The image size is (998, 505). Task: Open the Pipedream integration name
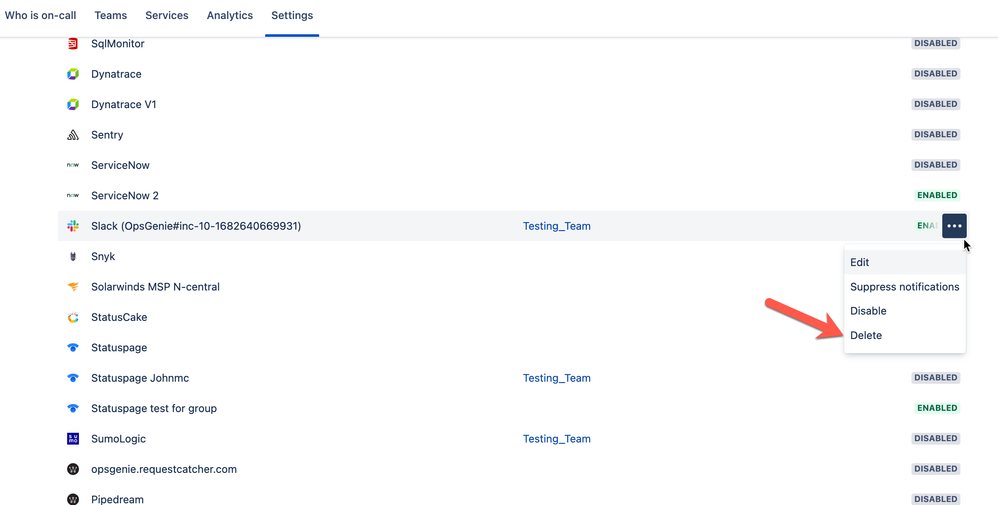(117, 499)
